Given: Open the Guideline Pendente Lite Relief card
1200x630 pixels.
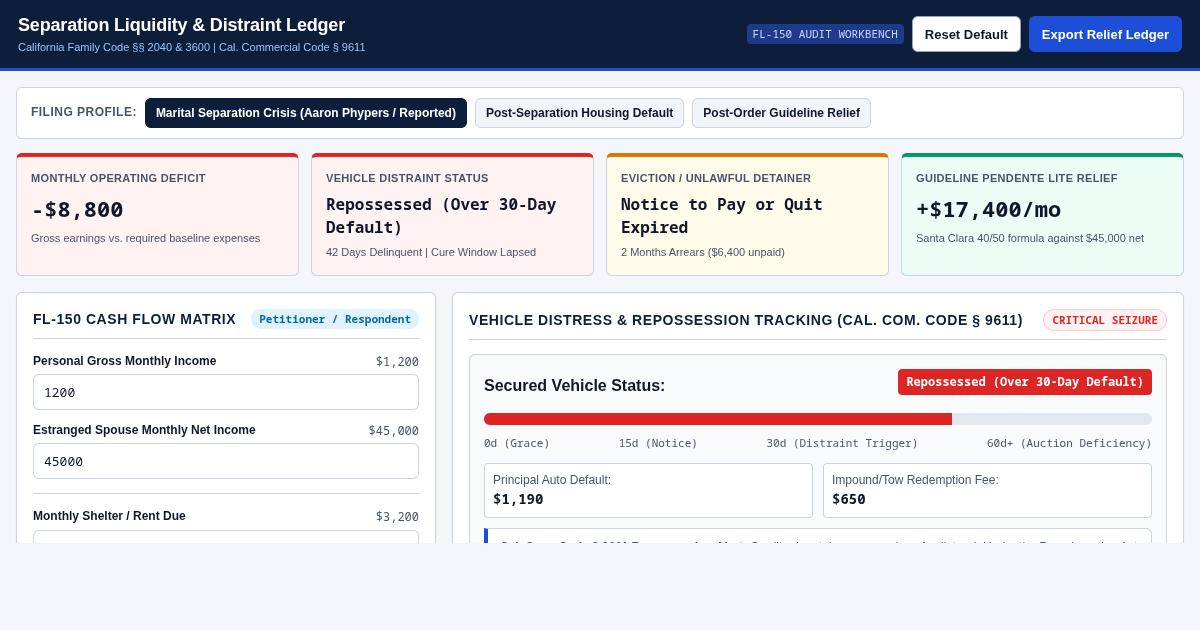Looking at the screenshot, I should tap(1042, 215).
